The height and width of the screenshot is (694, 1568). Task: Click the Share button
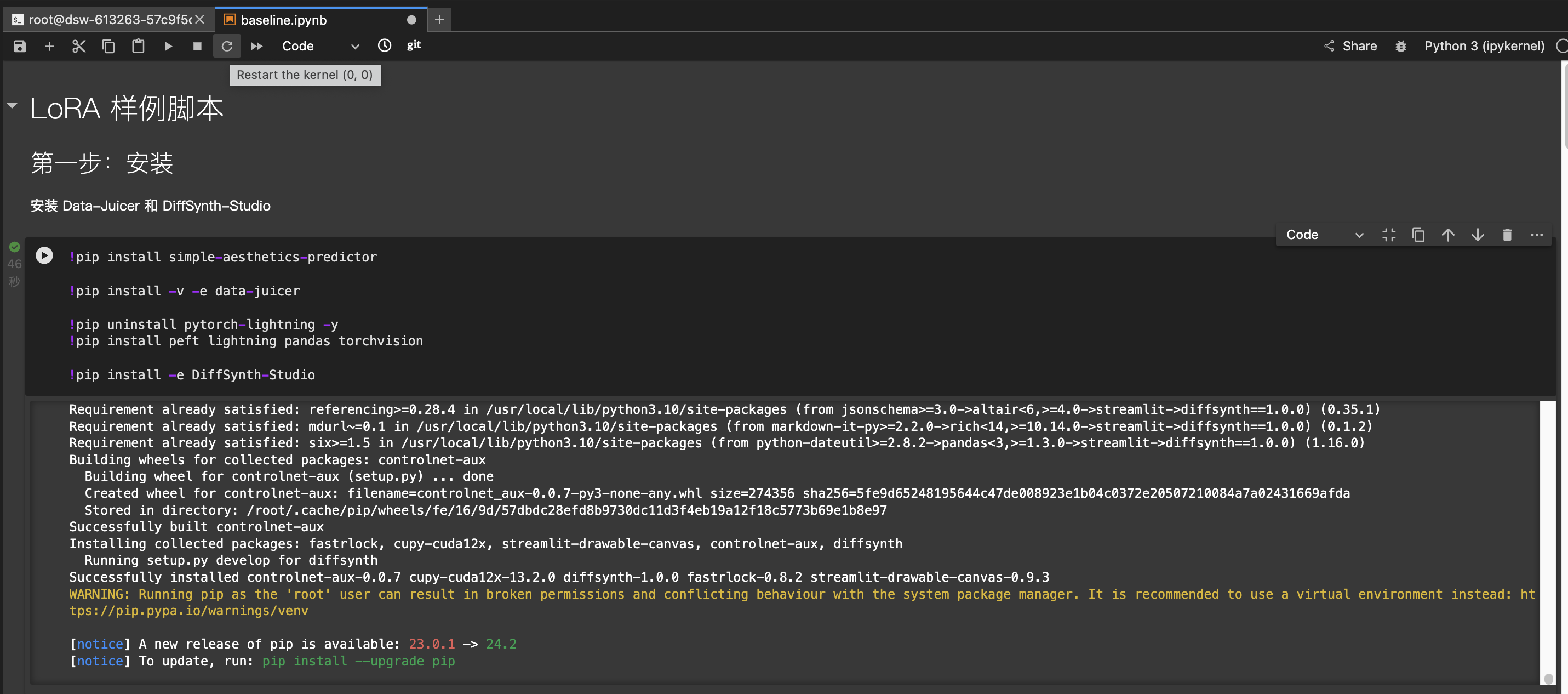[x=1350, y=46]
